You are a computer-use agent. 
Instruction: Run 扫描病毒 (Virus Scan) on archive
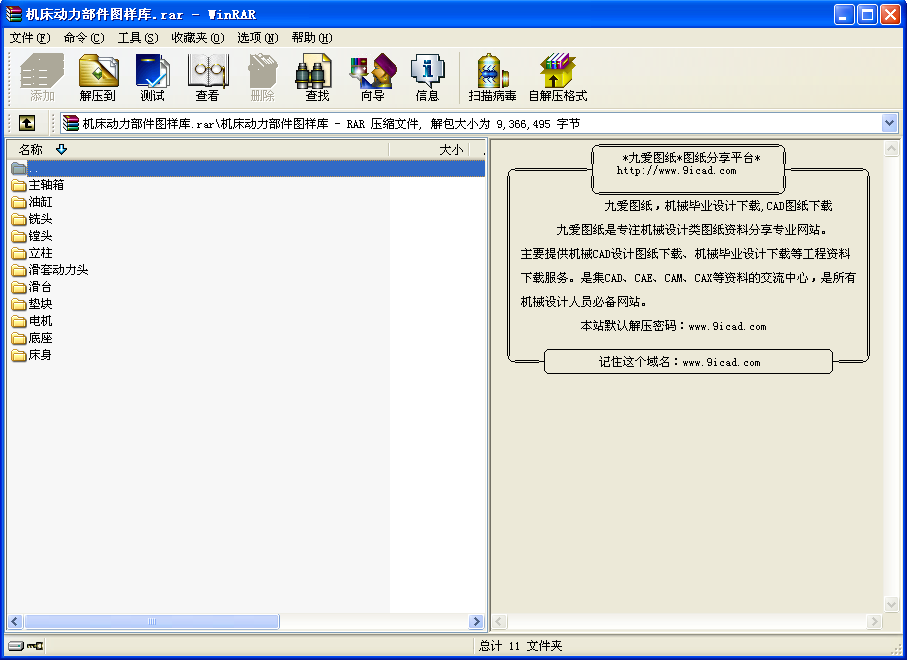click(x=492, y=77)
